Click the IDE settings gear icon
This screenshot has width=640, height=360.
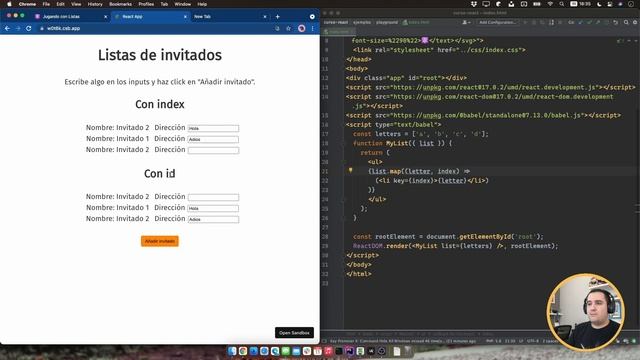click(x=635, y=22)
